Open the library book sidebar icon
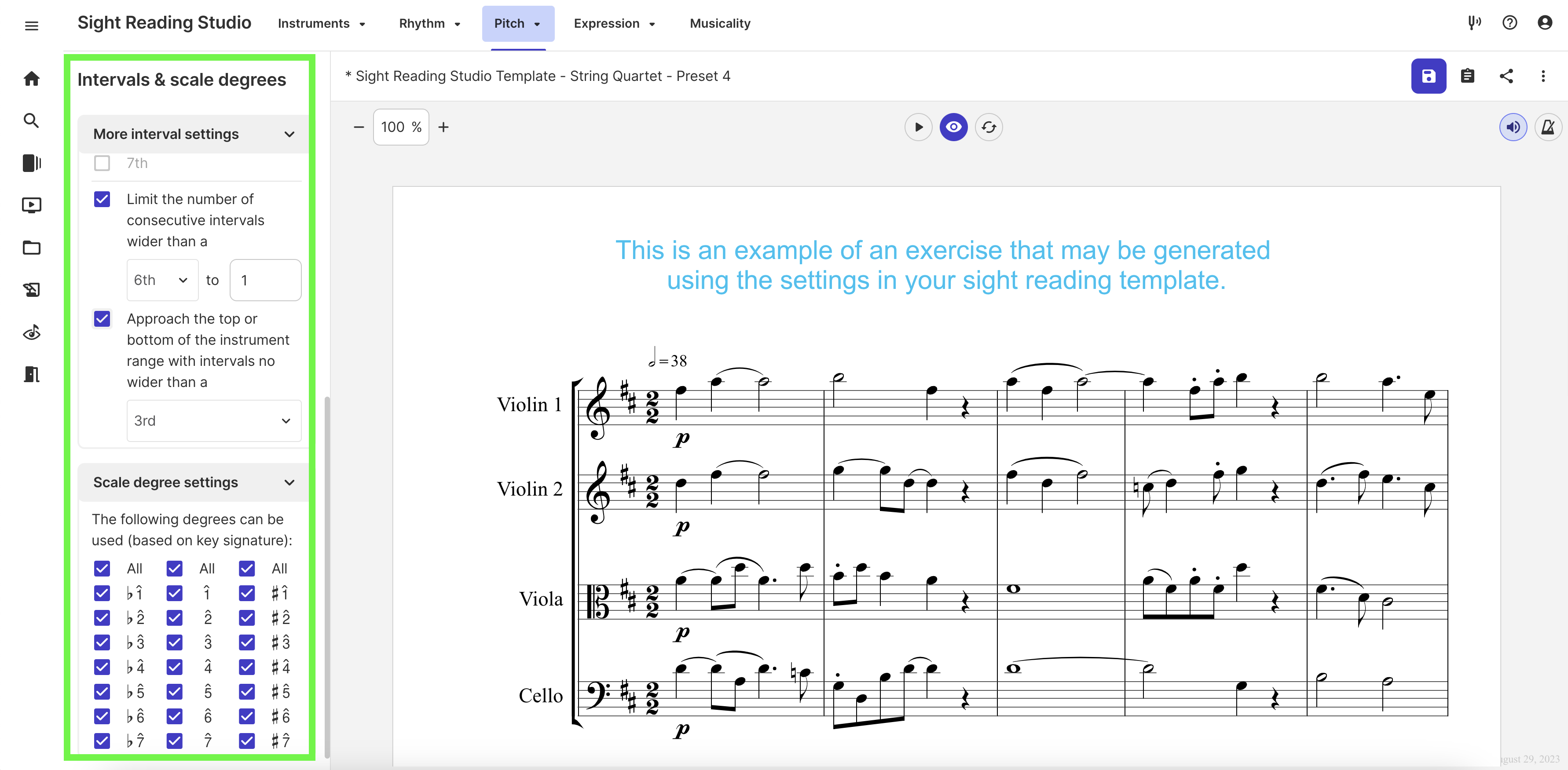The image size is (1568, 770). click(32, 163)
